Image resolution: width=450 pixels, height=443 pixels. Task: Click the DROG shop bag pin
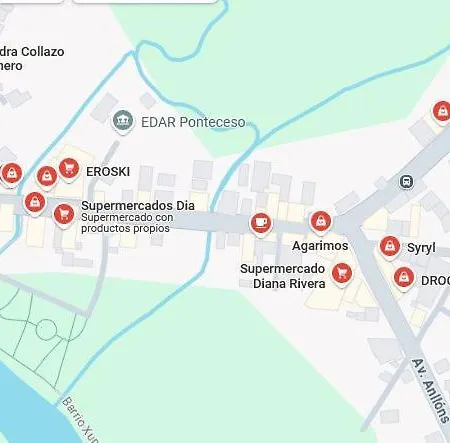click(404, 278)
